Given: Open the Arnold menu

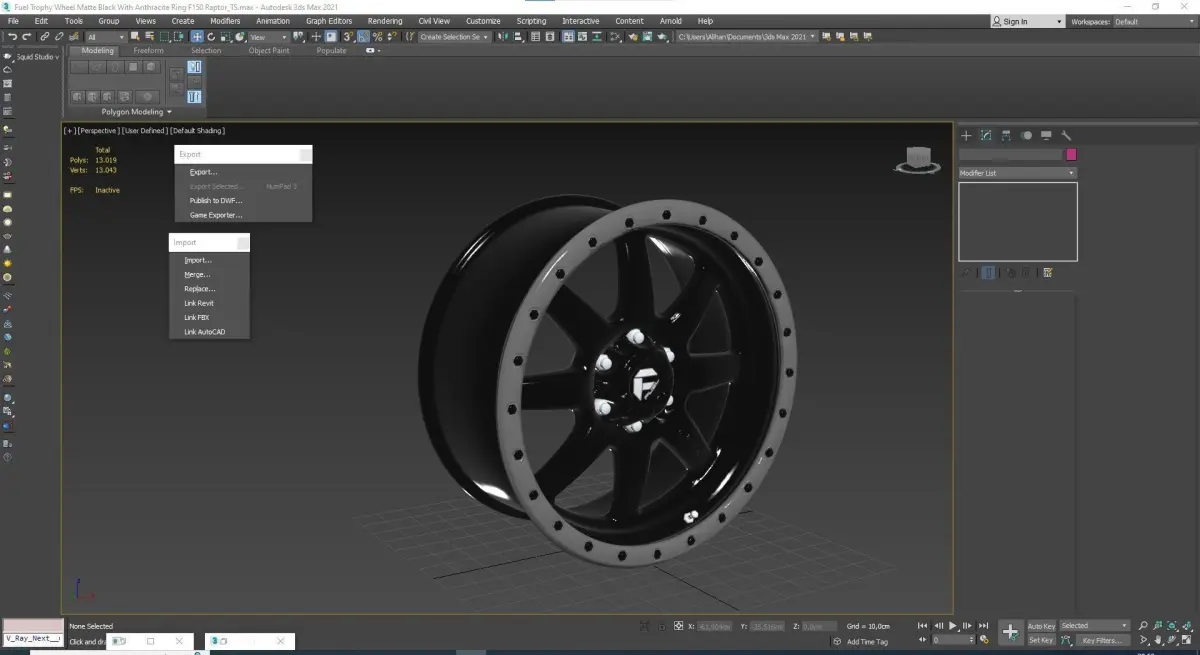Looking at the screenshot, I should pyautogui.click(x=670, y=21).
